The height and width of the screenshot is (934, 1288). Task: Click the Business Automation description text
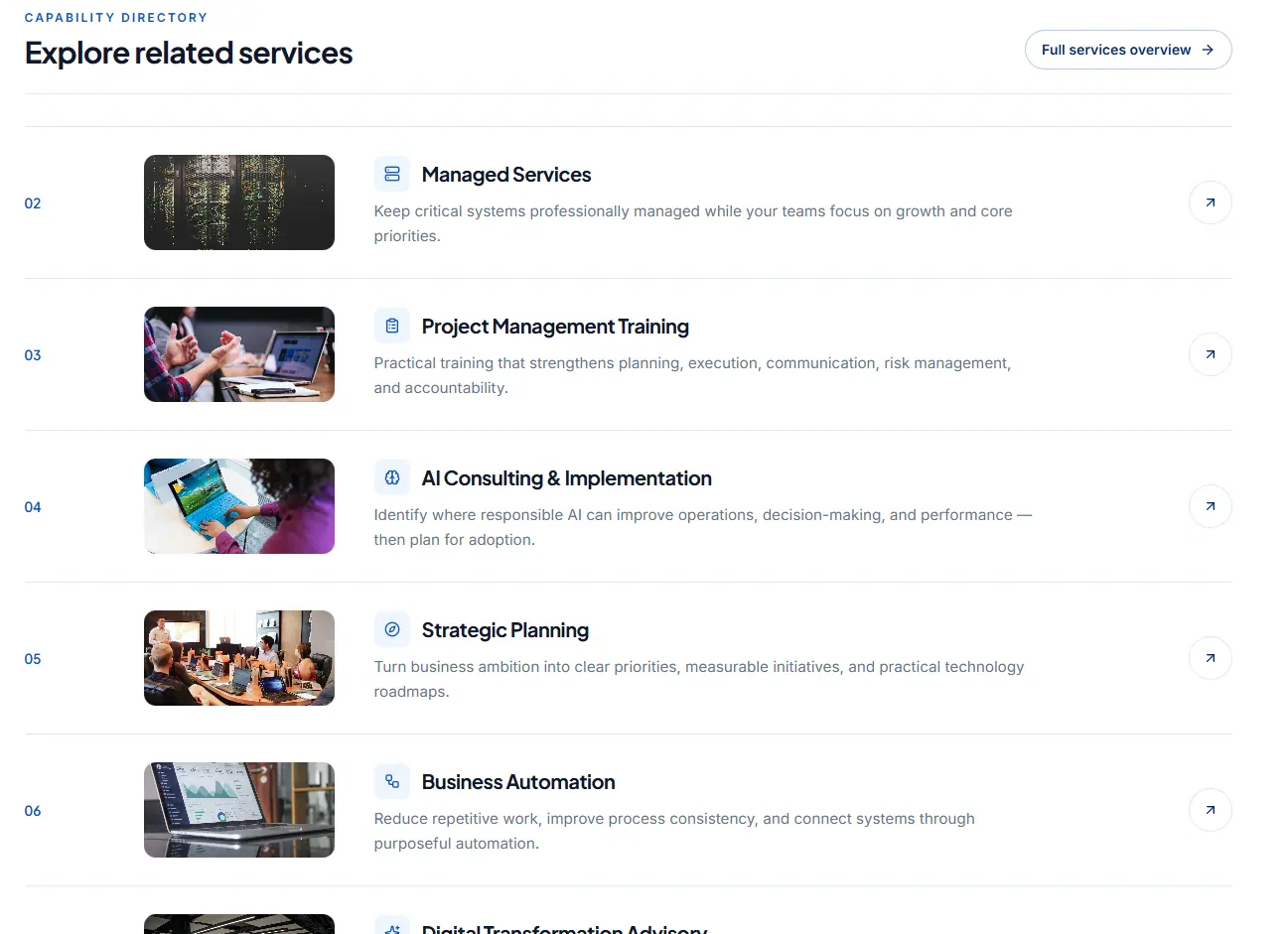click(674, 831)
